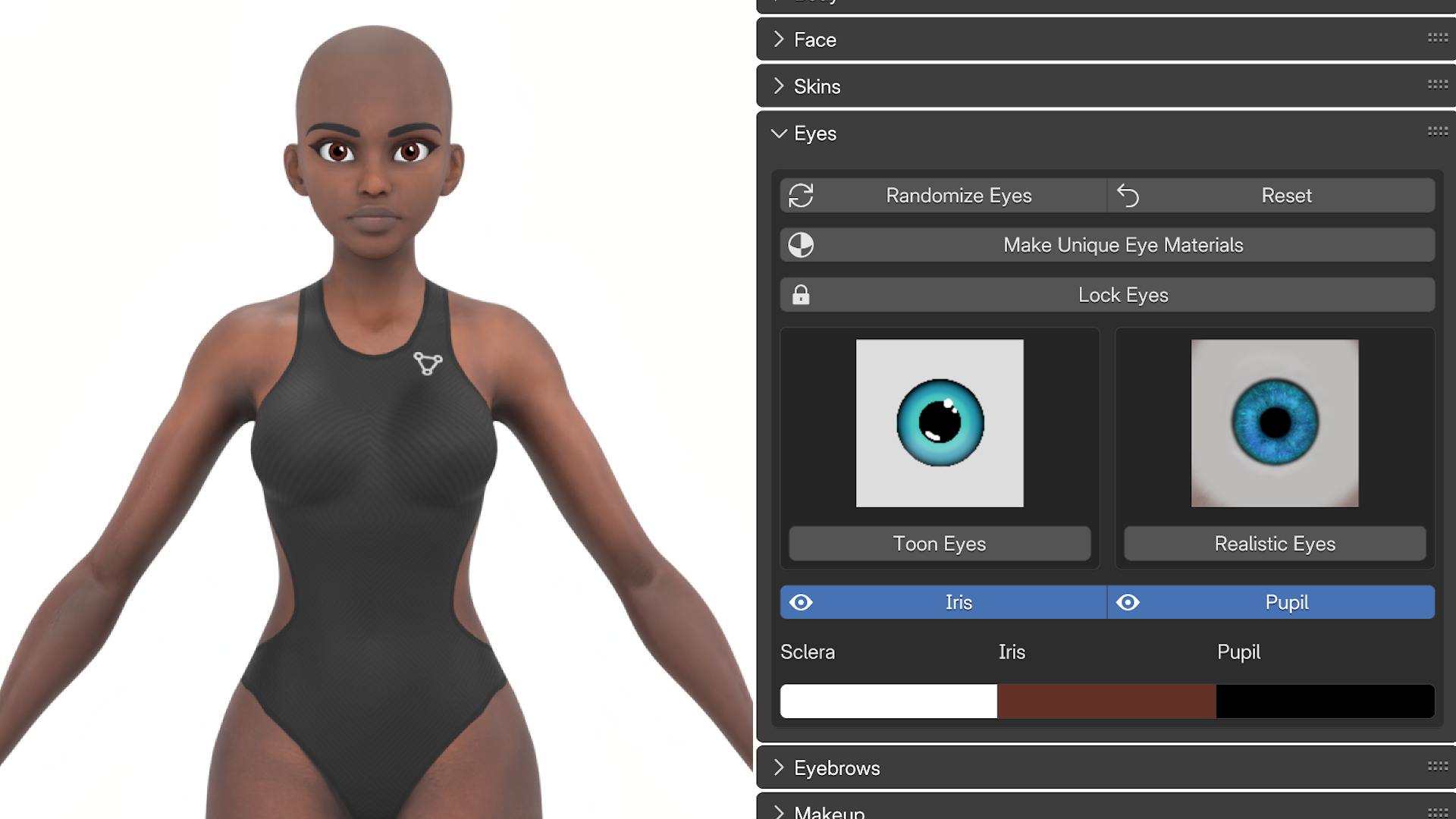The height and width of the screenshot is (819, 1456).
Task: Click grip dots on Eyebrows panel
Action: [x=1437, y=767]
